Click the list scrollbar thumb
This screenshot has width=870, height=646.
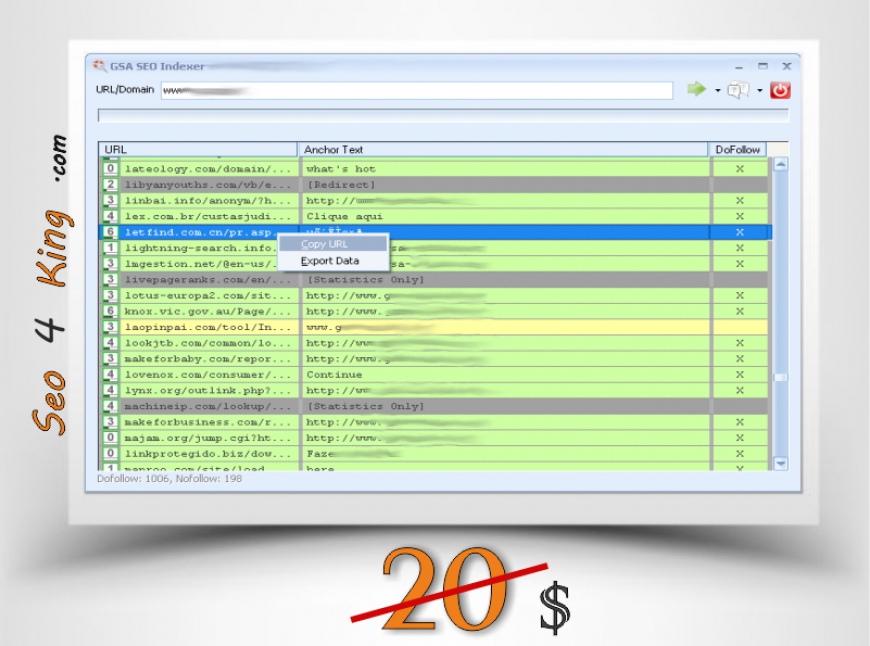[781, 377]
